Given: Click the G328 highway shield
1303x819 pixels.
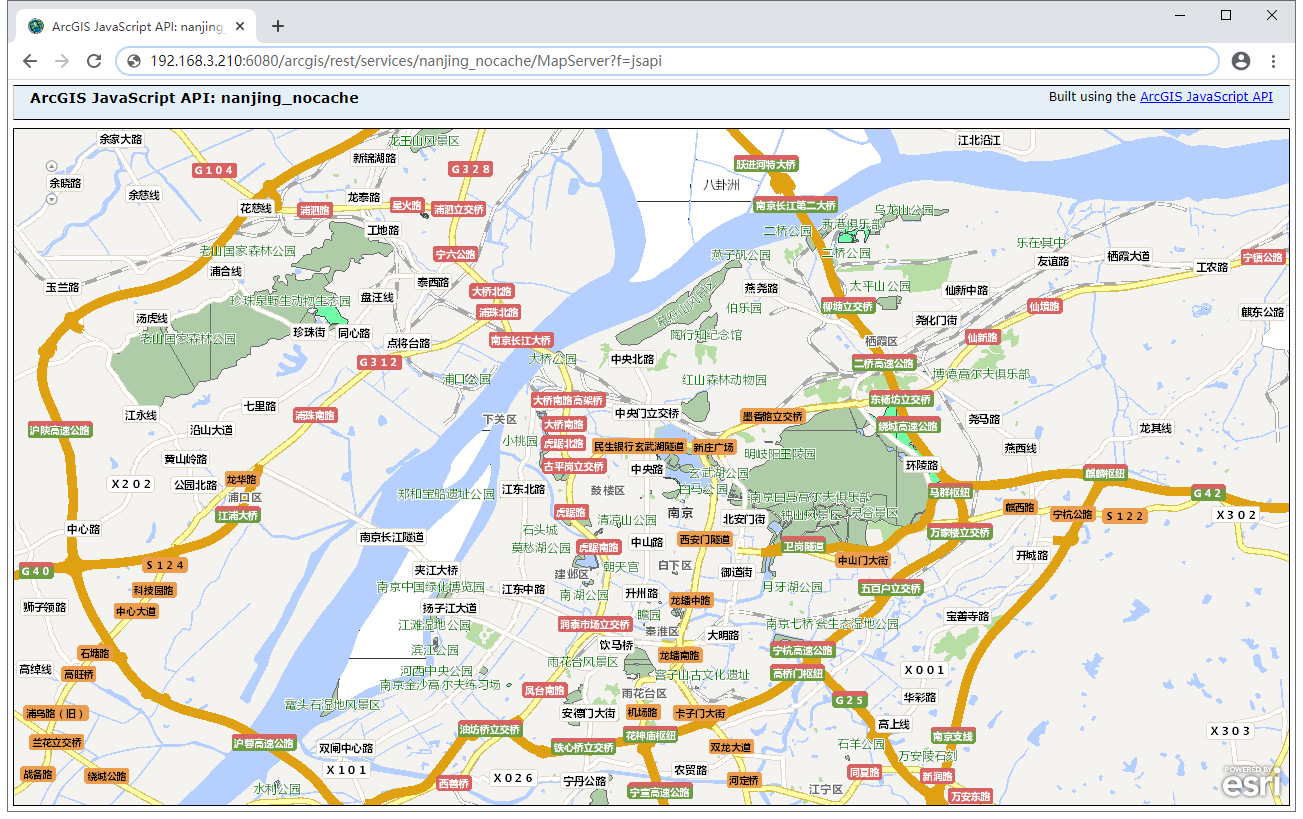Looking at the screenshot, I should click(x=470, y=169).
